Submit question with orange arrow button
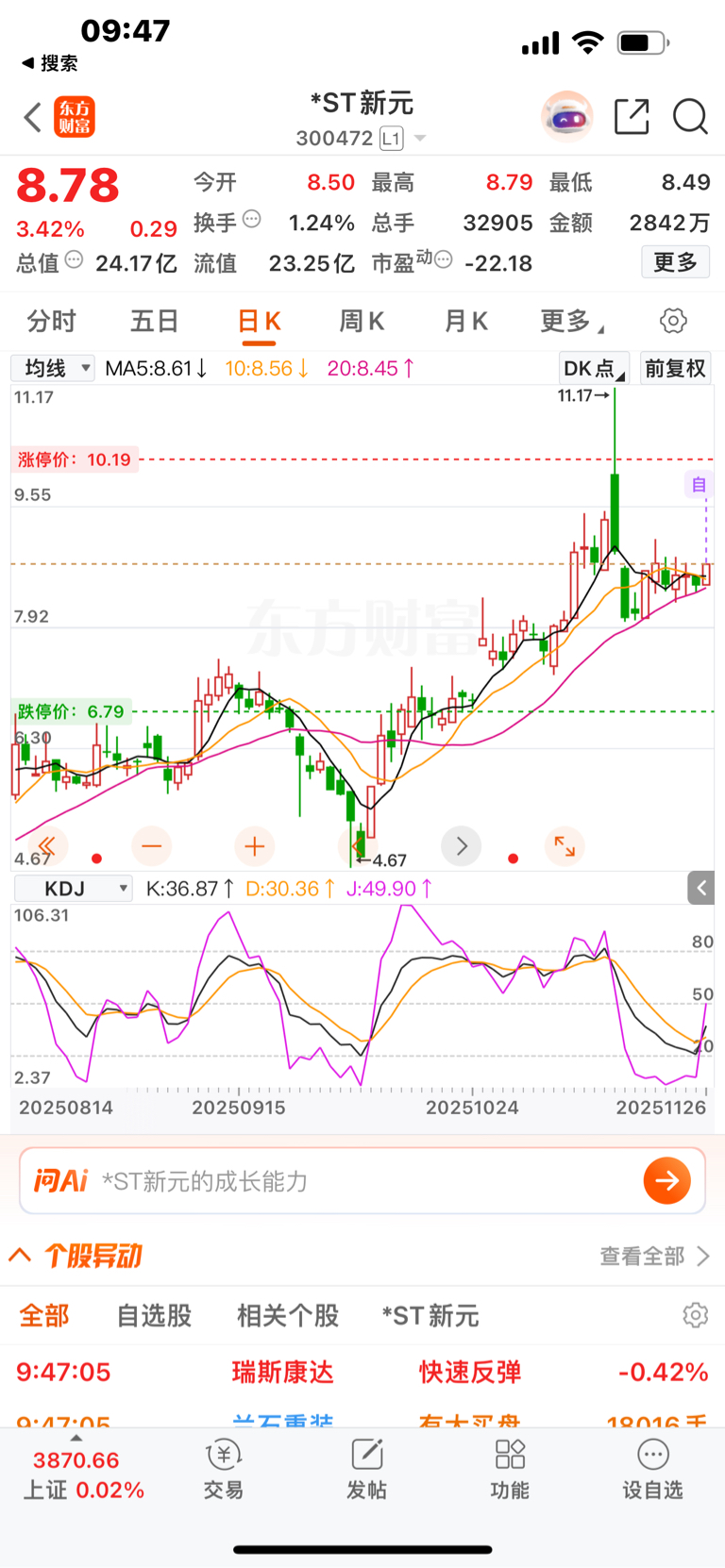 (x=667, y=1180)
